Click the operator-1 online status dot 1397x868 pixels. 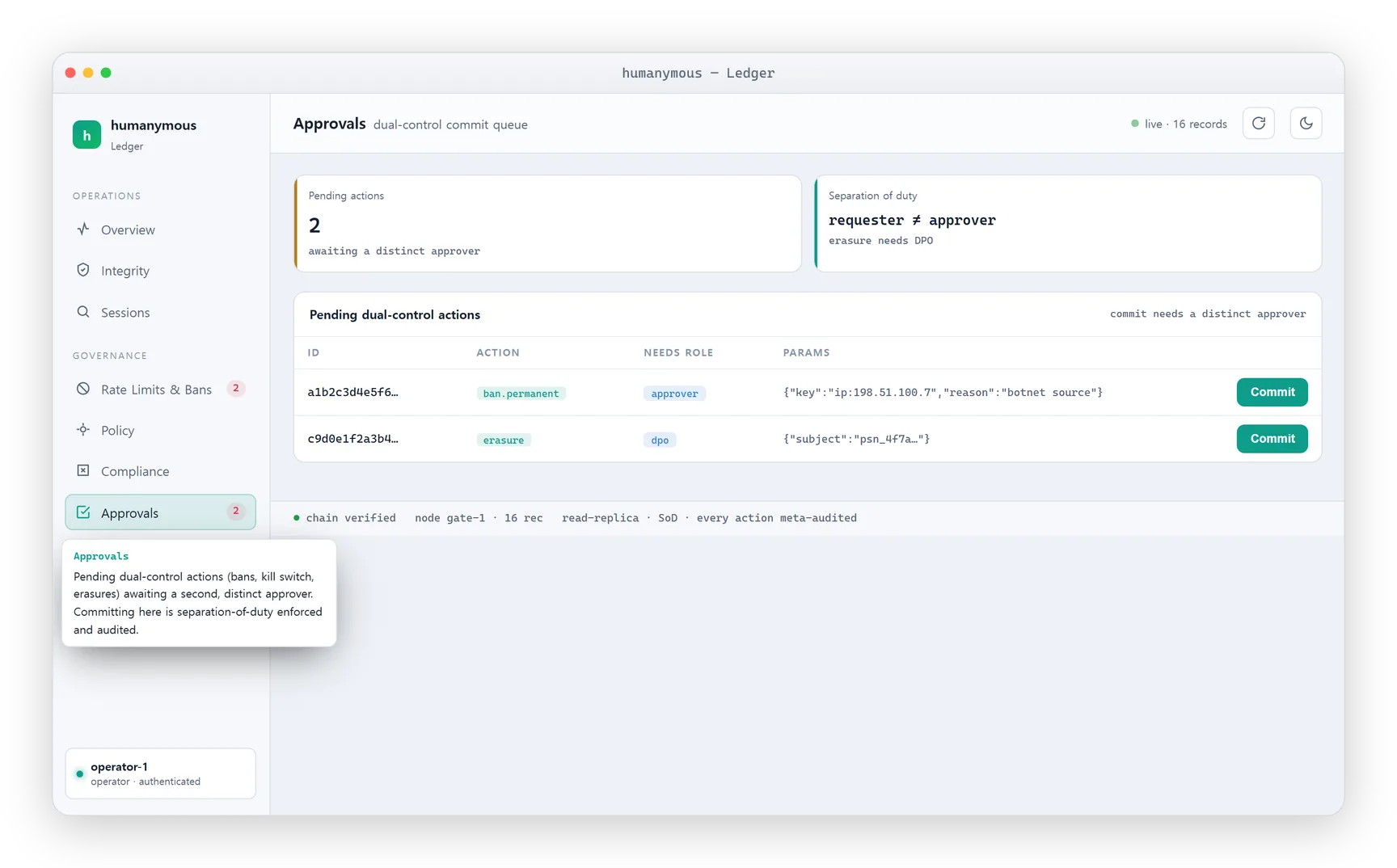(x=79, y=773)
